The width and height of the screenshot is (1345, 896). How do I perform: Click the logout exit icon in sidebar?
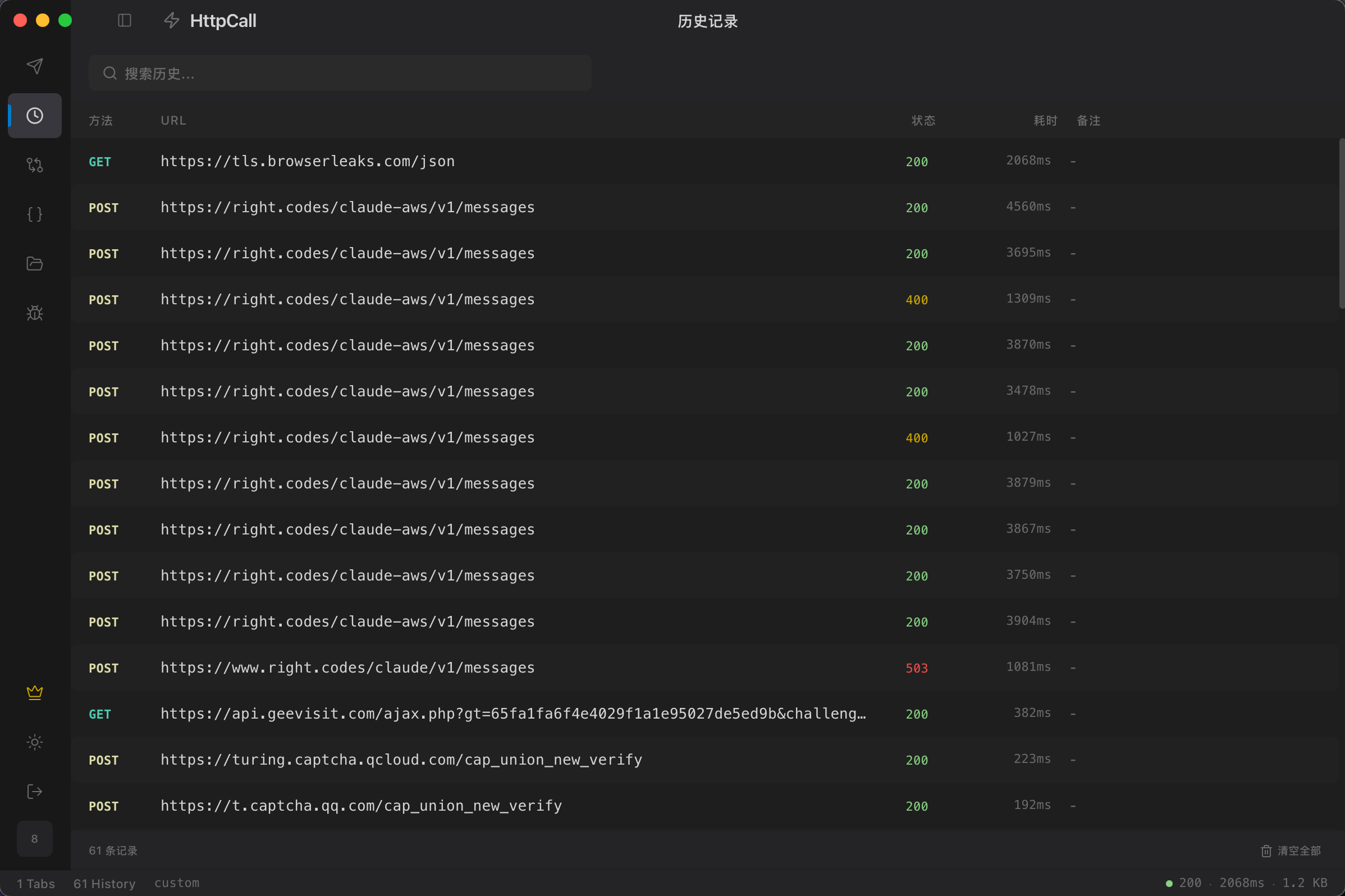pyautogui.click(x=35, y=792)
